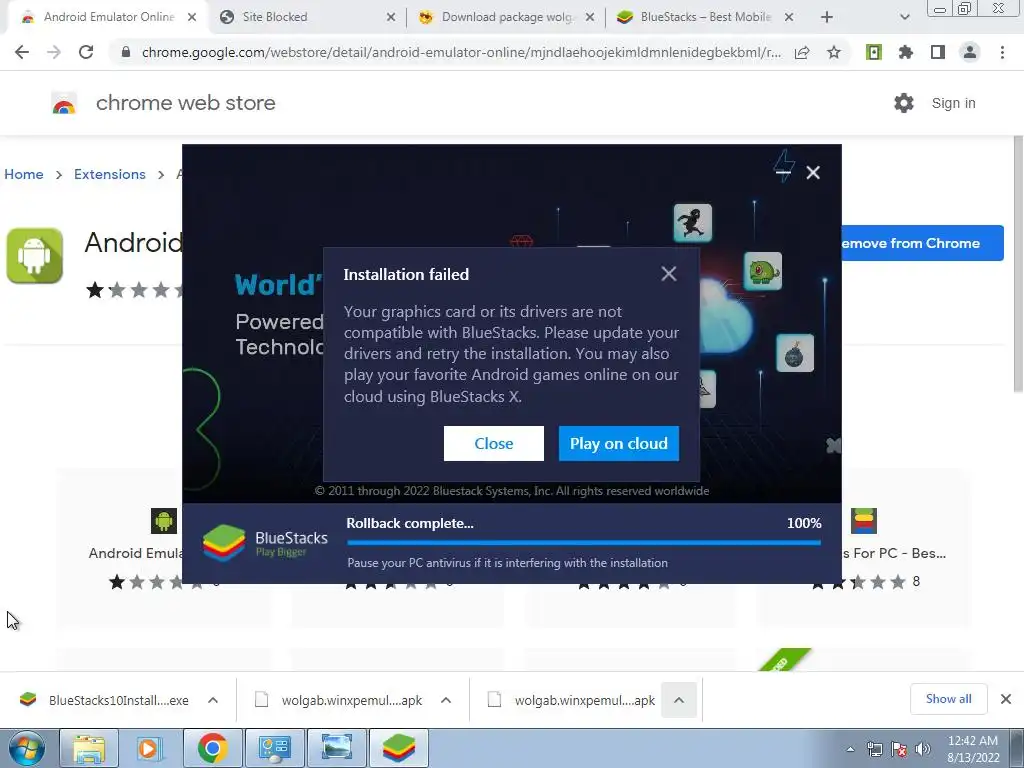Viewport: 1024px width, 768px height.
Task: Click the page vertical scrollbar
Action: (1018, 264)
